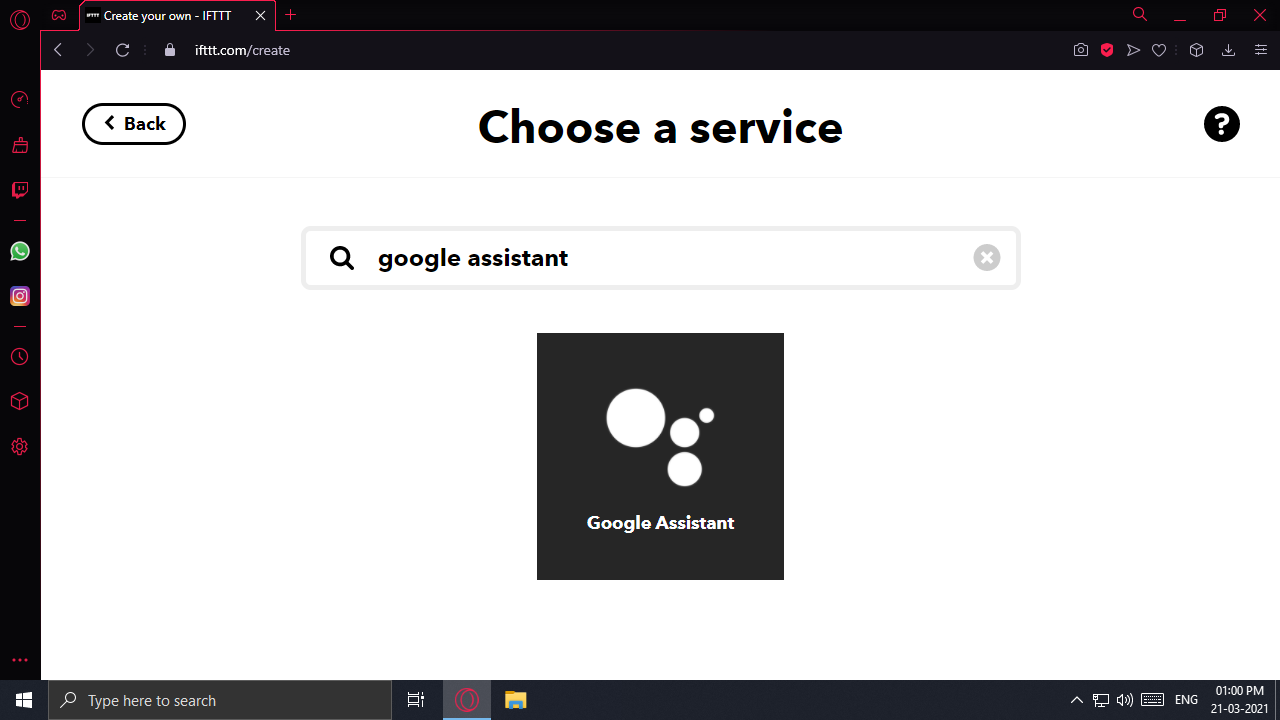This screenshot has width=1280, height=720.
Task: Open the site security padlock info
Action: (x=170, y=50)
